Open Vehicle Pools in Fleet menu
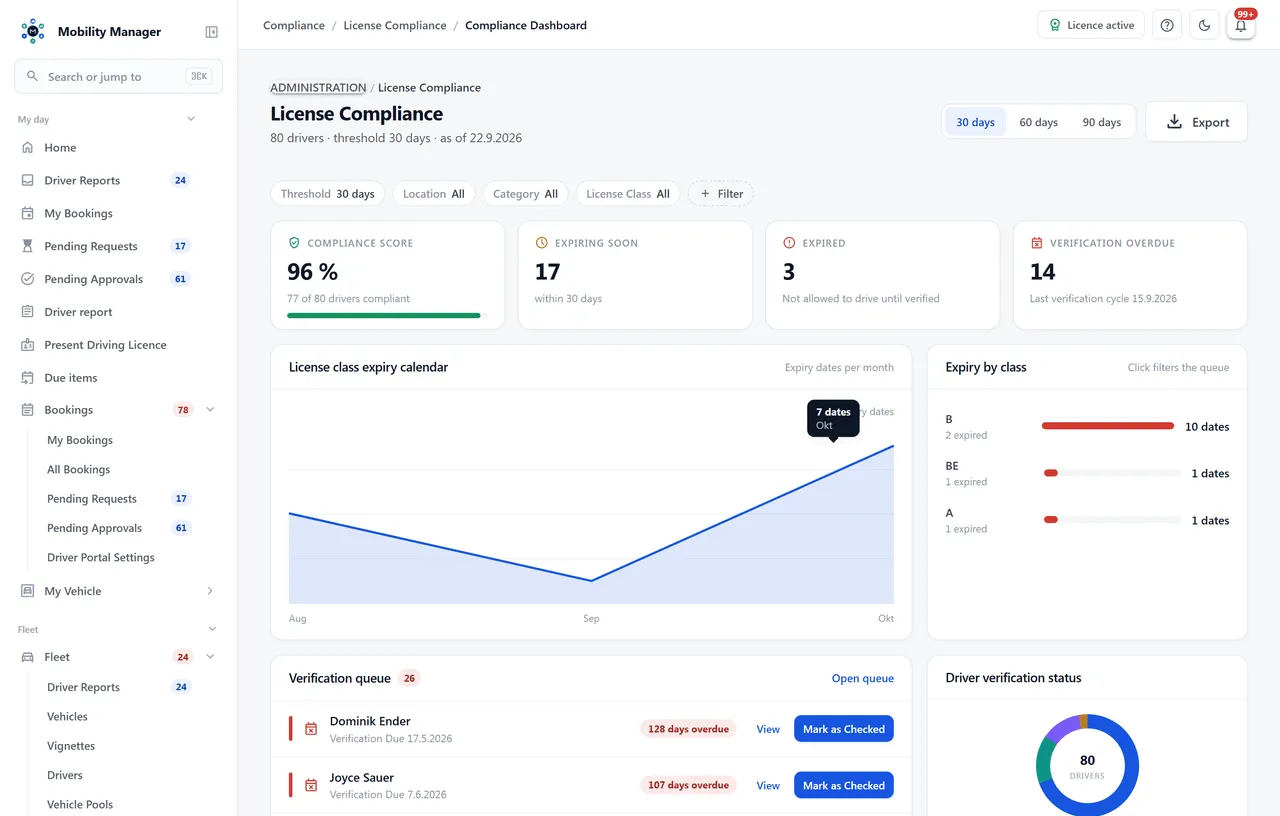 tap(80, 804)
